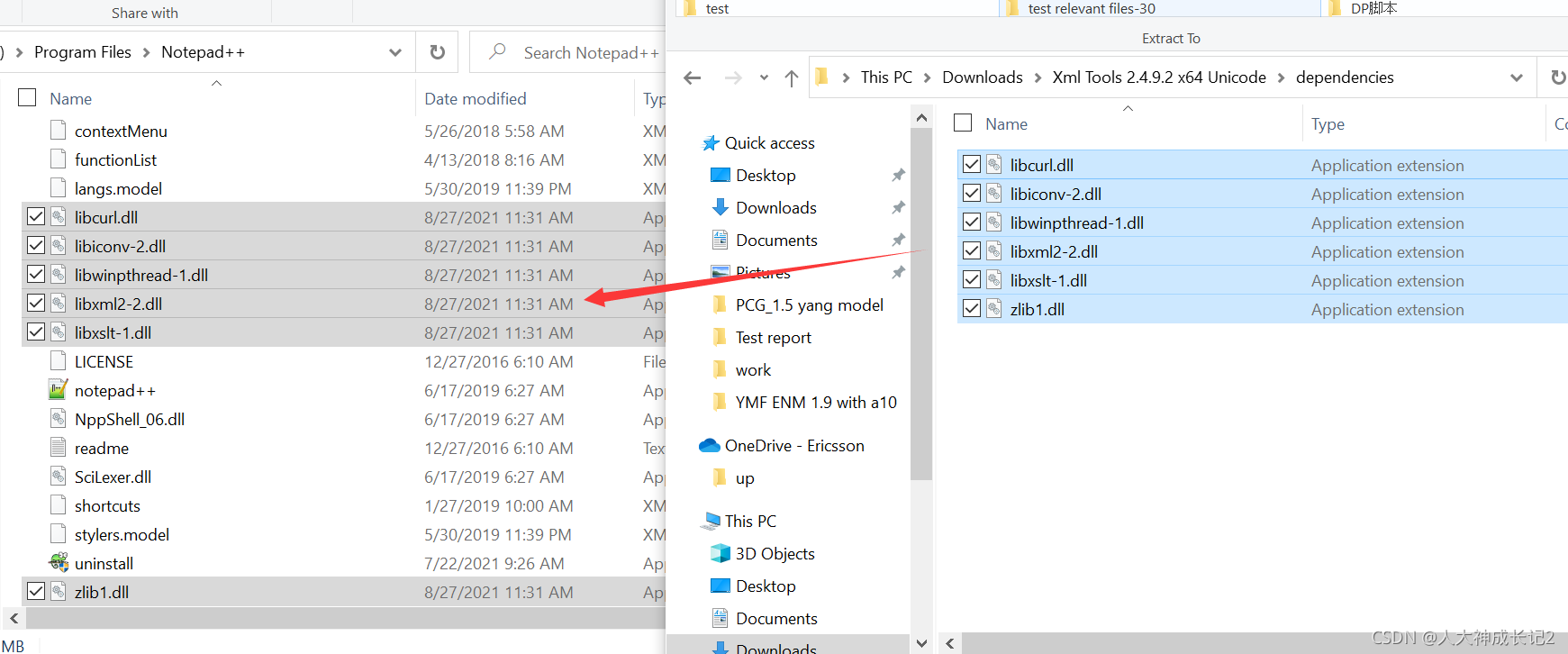
Task: Select the stylers.model file
Action: tap(122, 534)
